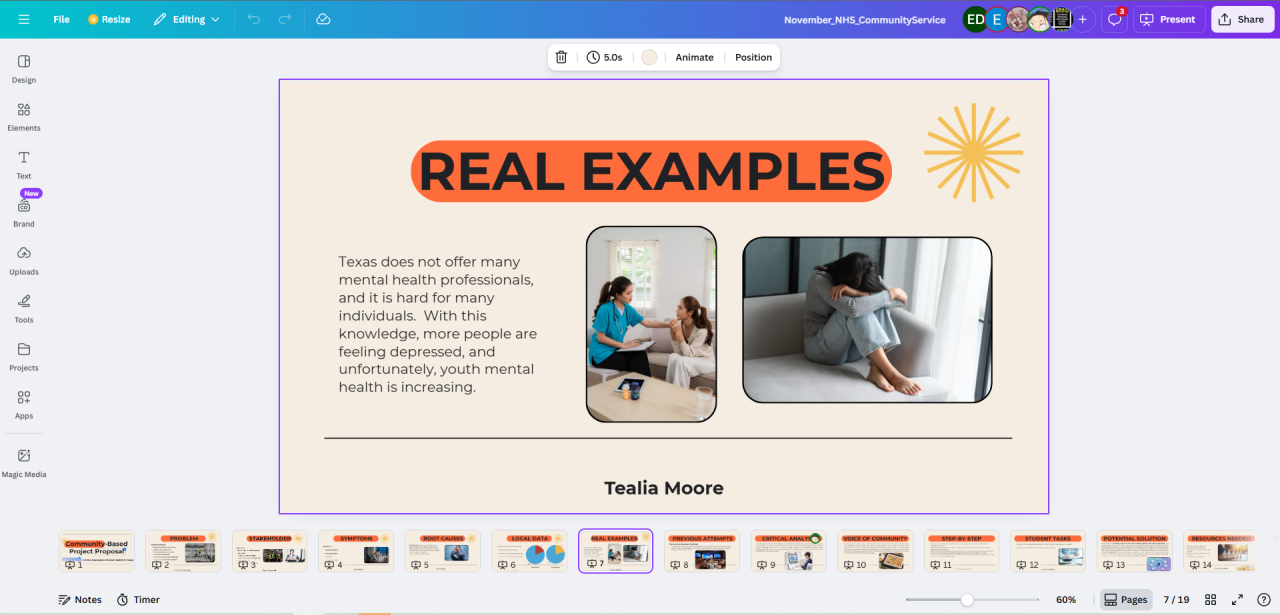Select the Tealia Moore name text
This screenshot has height=615, width=1280.
point(664,488)
